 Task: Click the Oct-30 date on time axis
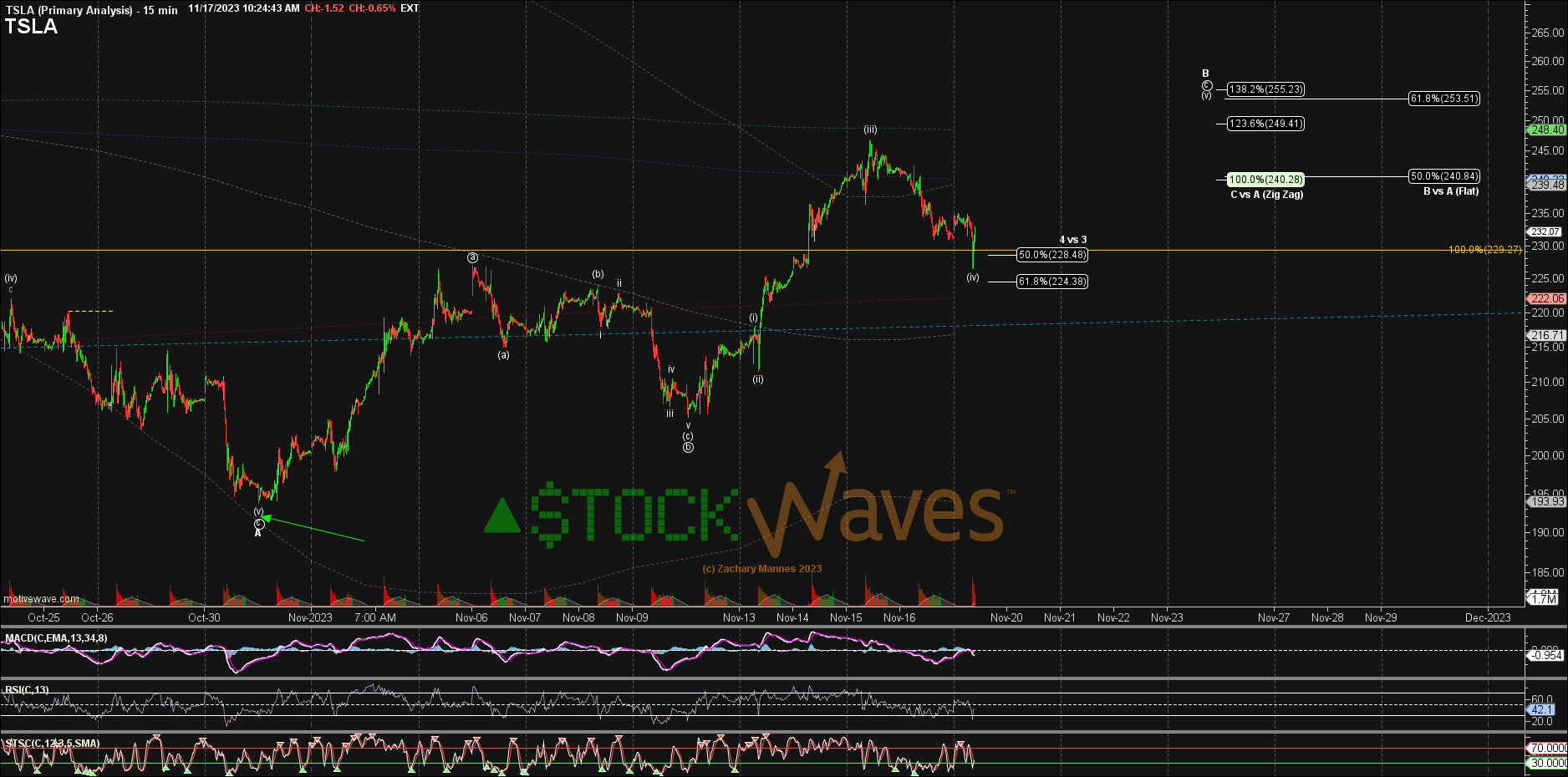tap(204, 617)
